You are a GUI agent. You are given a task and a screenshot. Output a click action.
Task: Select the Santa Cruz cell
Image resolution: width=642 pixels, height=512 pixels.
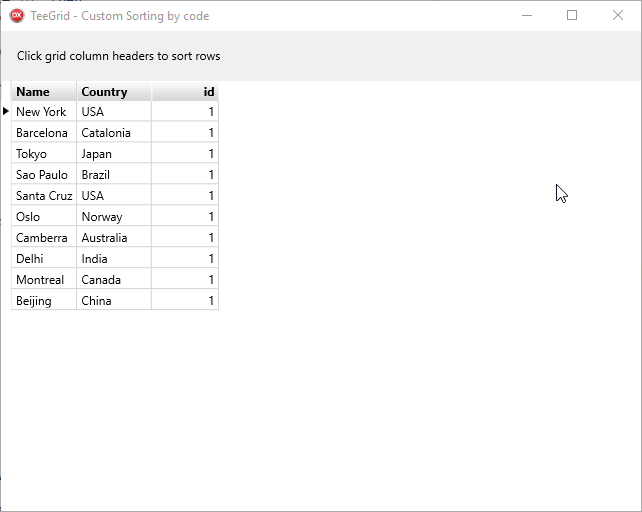tap(44, 195)
